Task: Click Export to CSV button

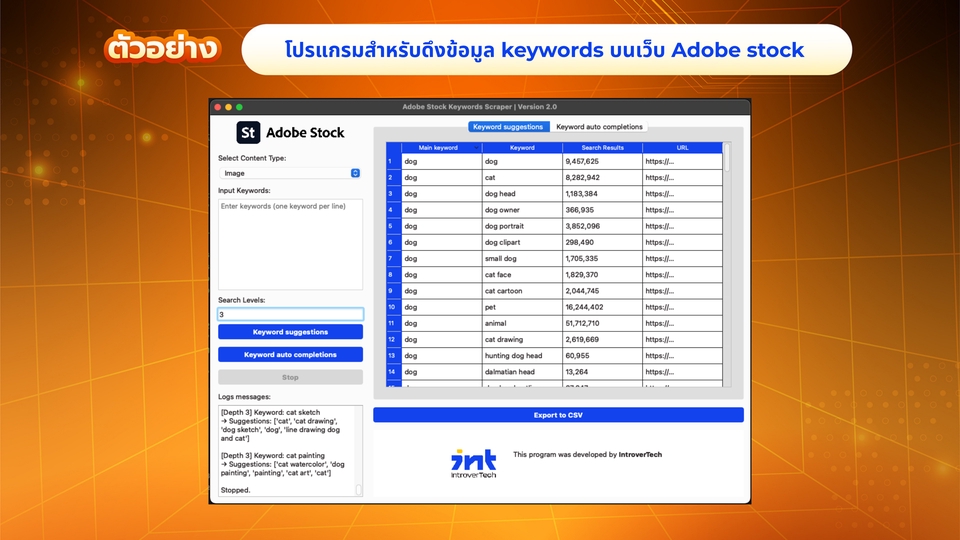Action: 558,415
